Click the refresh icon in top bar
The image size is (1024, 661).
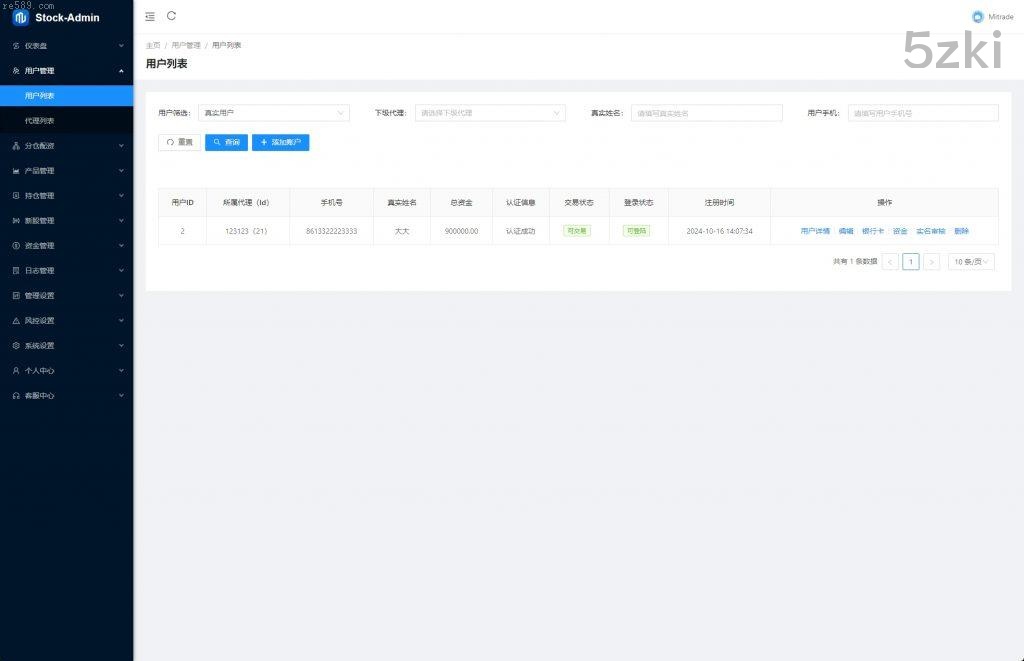pos(172,16)
